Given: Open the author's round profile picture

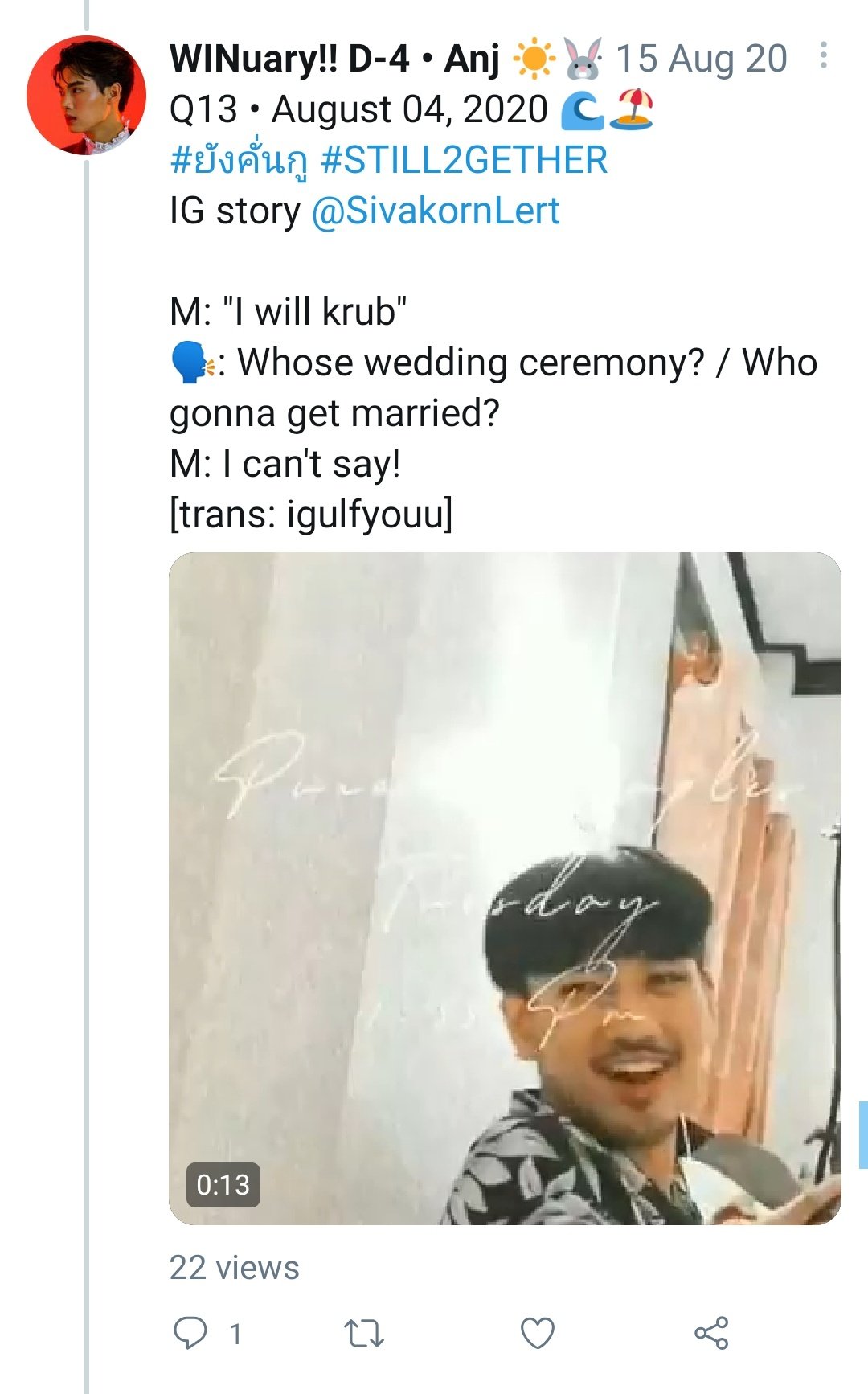Looking at the screenshot, I should [x=87, y=95].
